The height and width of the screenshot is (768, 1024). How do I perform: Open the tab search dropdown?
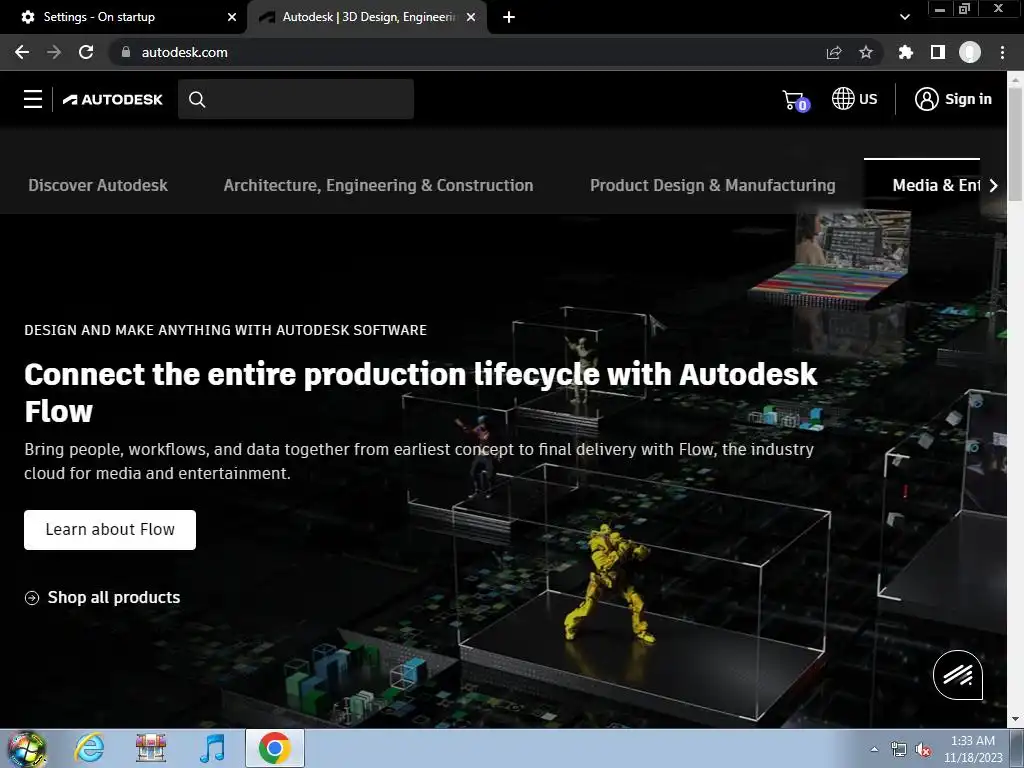904,17
